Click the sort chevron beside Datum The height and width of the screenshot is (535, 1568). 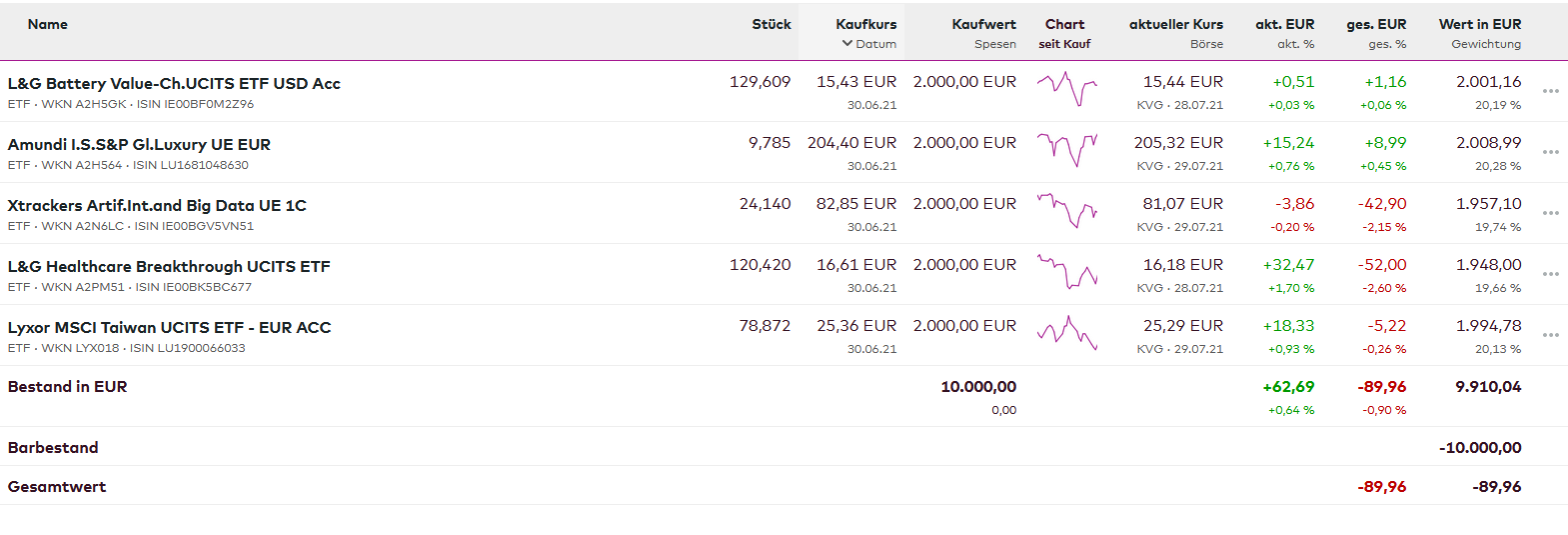[x=847, y=44]
